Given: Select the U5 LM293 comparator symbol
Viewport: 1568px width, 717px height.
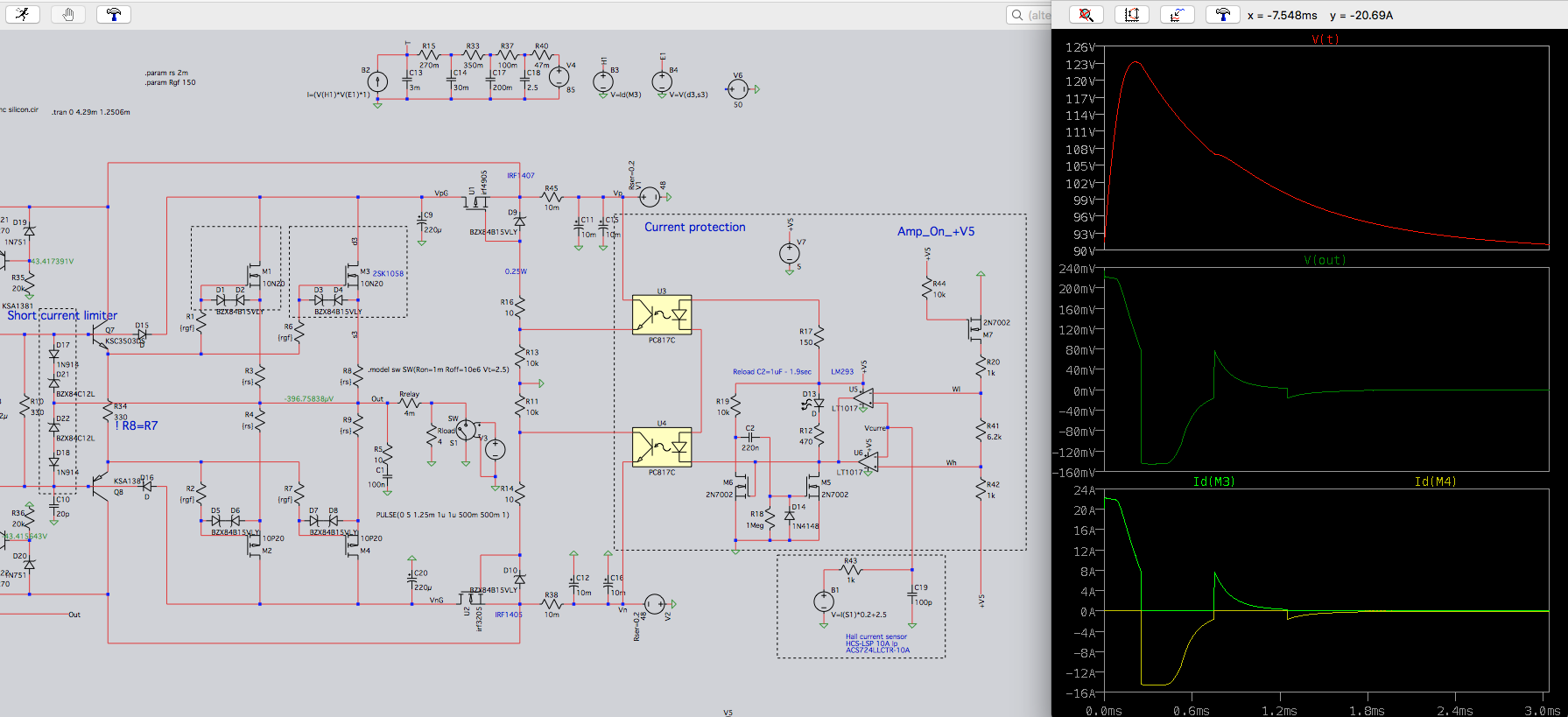Looking at the screenshot, I should click(x=864, y=398).
